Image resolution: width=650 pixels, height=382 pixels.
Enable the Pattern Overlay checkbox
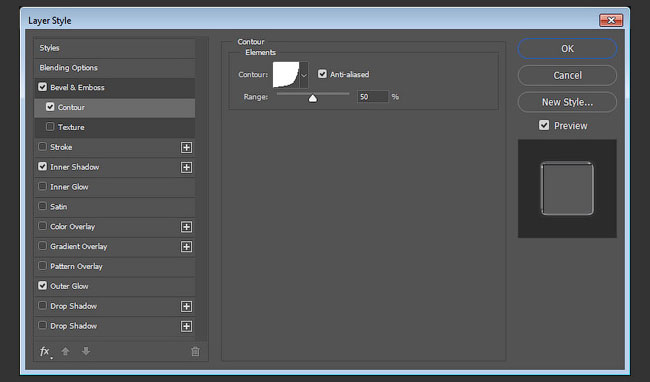click(42, 266)
